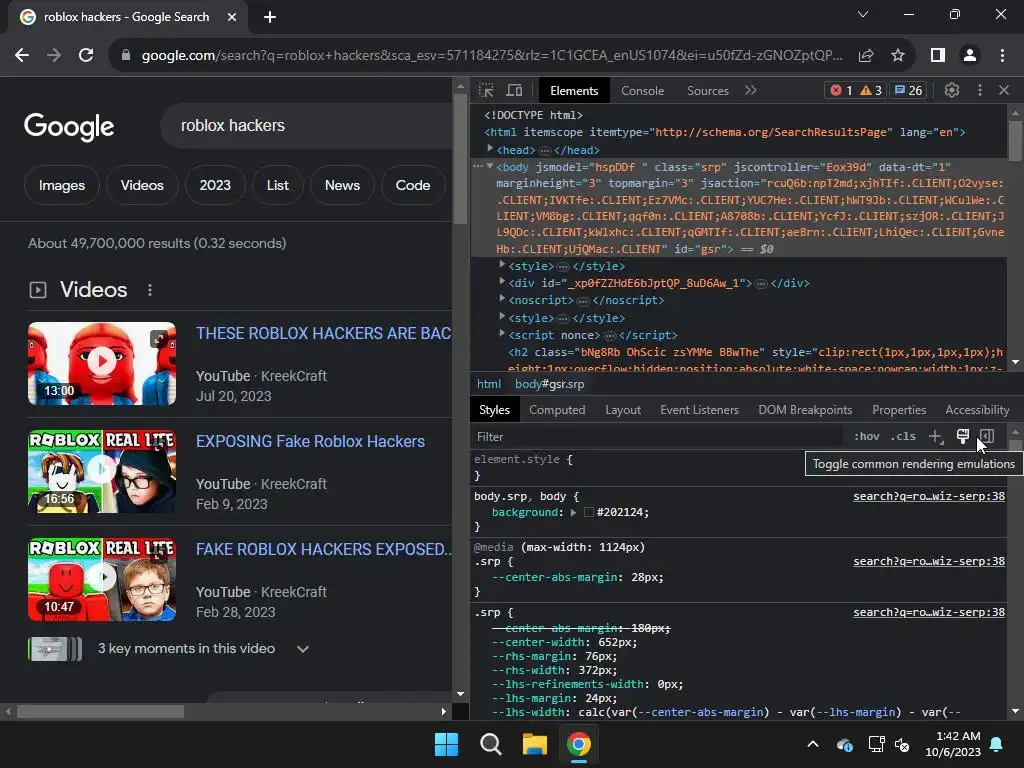Image resolution: width=1024 pixels, height=768 pixels.
Task: Share this page from address bar
Action: 866,56
